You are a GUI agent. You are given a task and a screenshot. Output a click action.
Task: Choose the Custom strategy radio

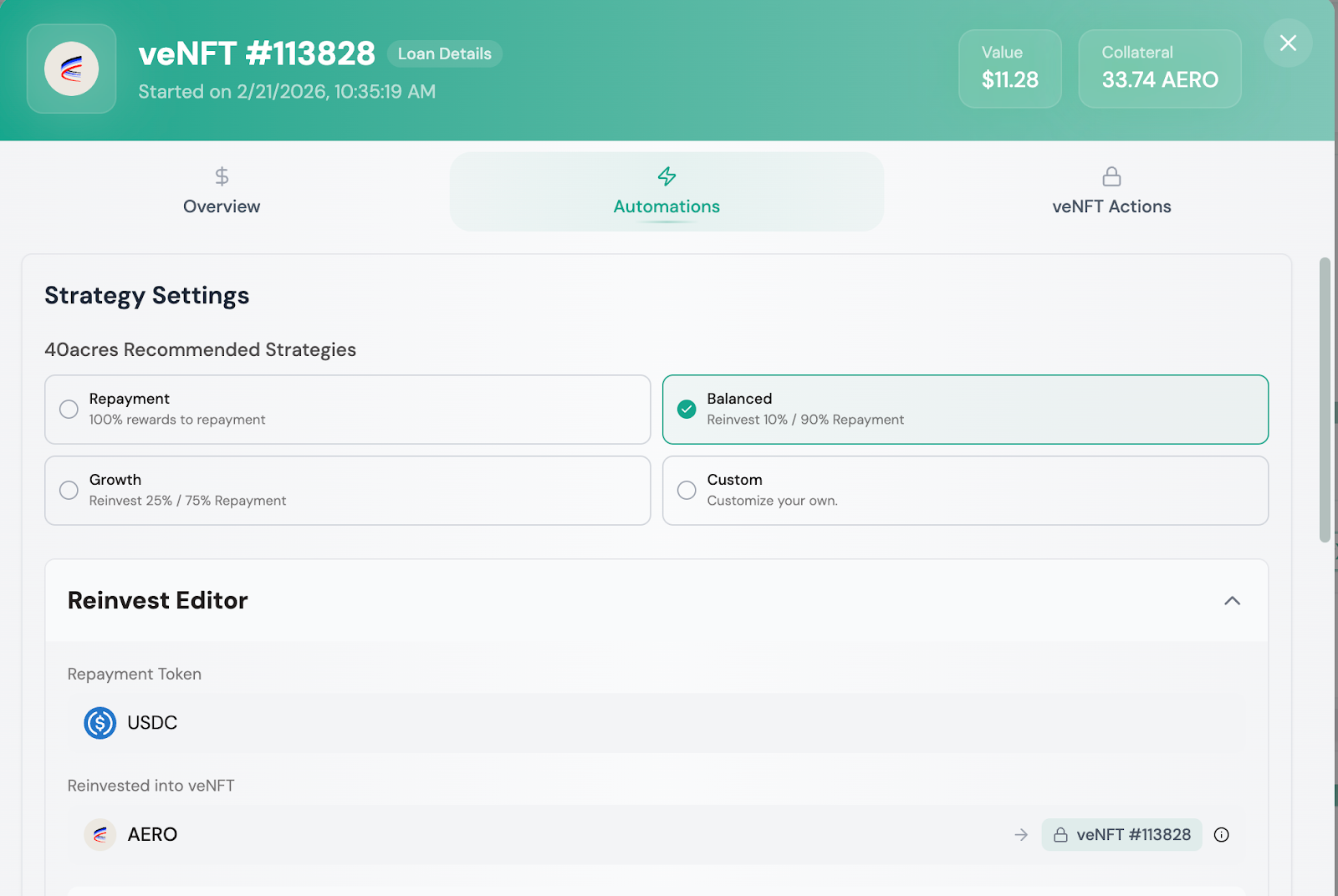(x=687, y=491)
